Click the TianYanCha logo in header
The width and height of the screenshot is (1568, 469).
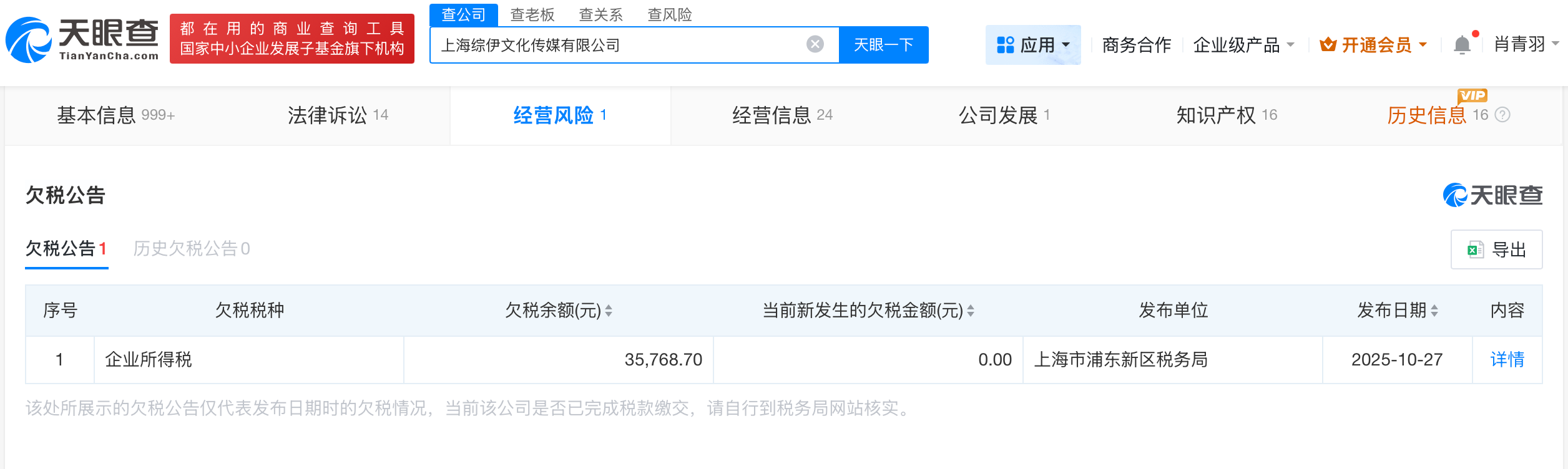click(x=82, y=40)
